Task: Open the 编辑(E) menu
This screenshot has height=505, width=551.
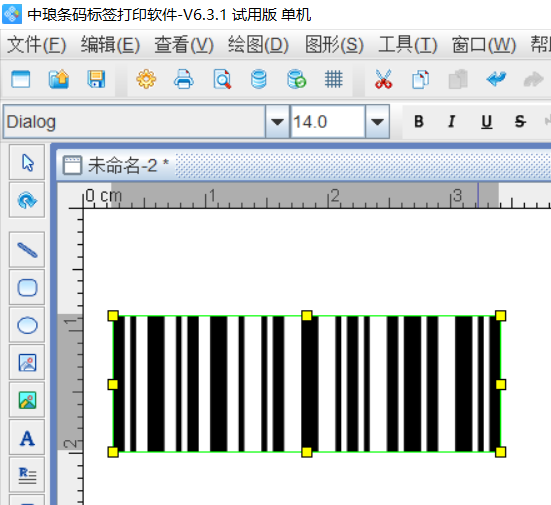Action: click(110, 45)
